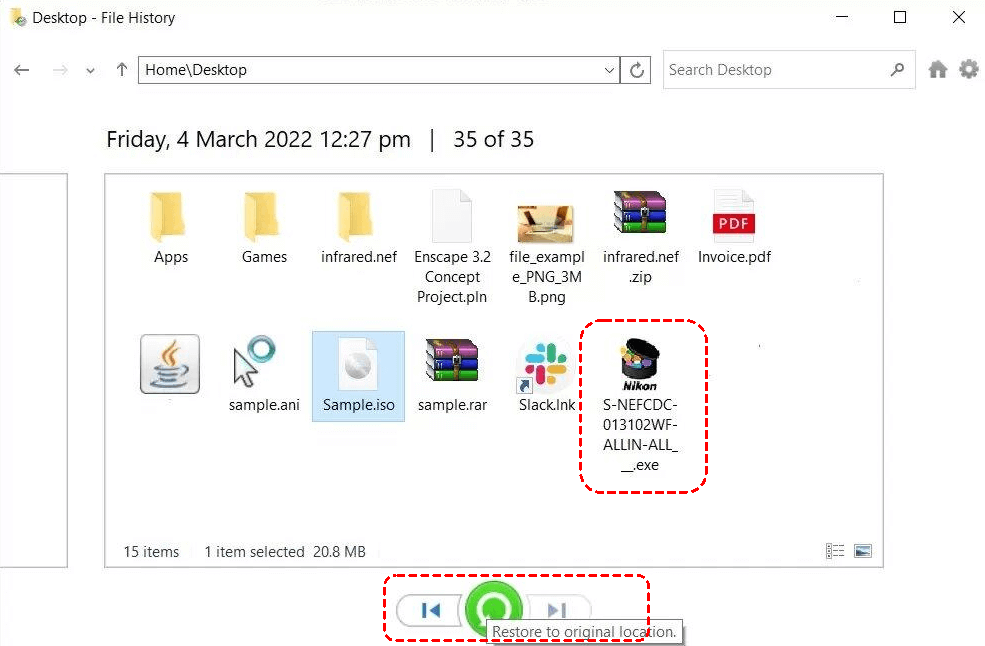
Task: Click the search magnifier icon
Action: pyautogui.click(x=898, y=69)
